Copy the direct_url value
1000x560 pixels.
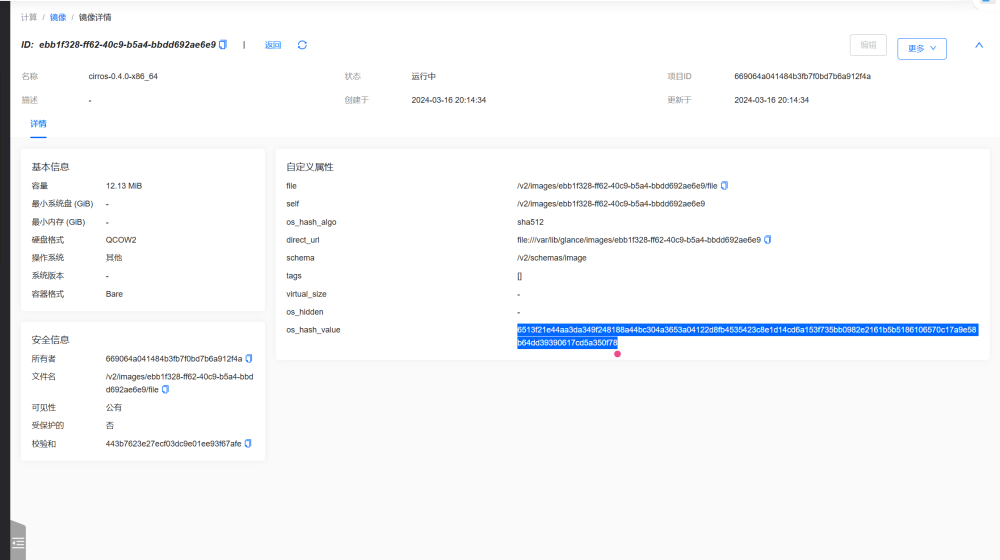click(767, 240)
